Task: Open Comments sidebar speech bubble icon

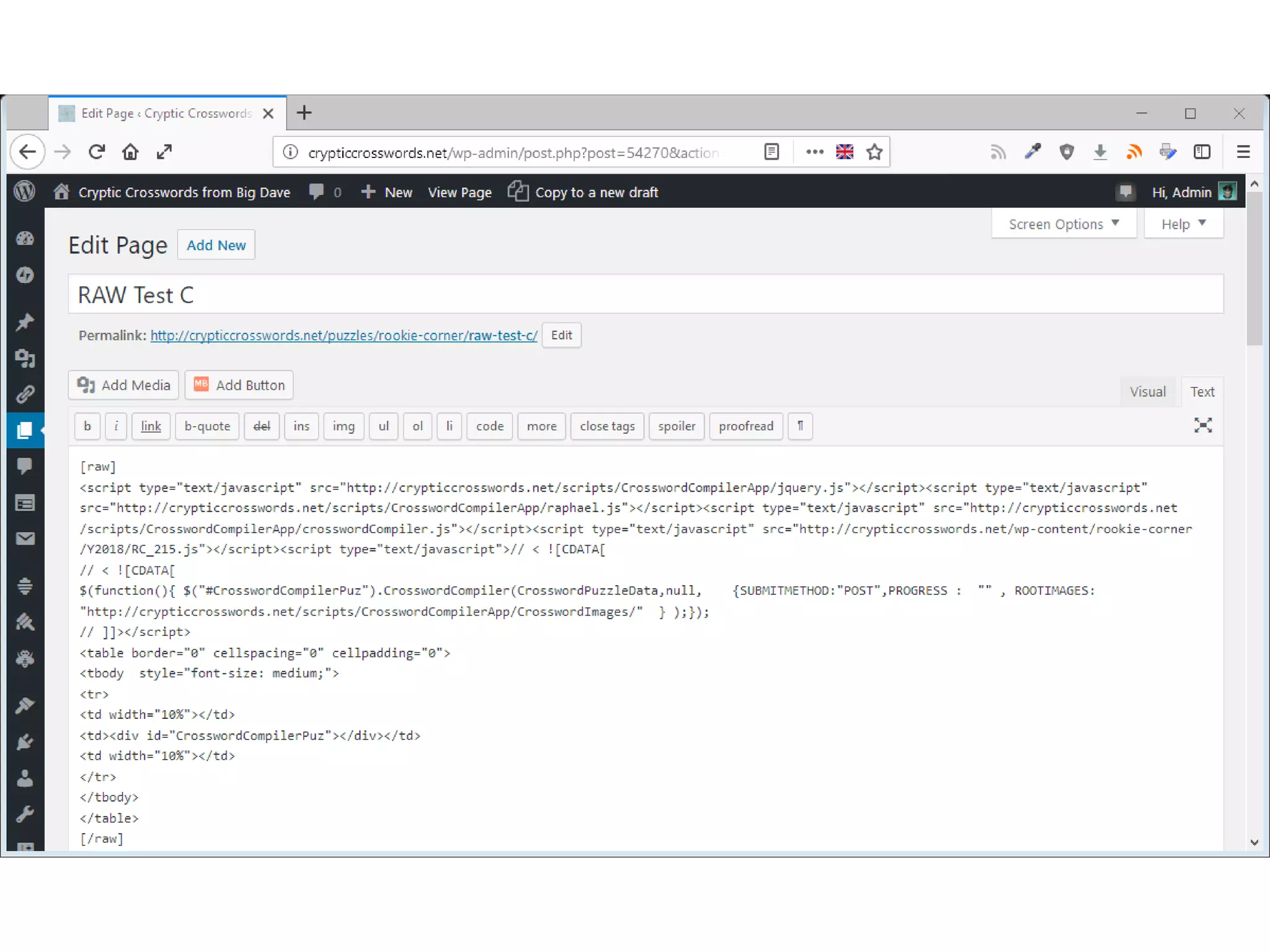Action: 25,466
